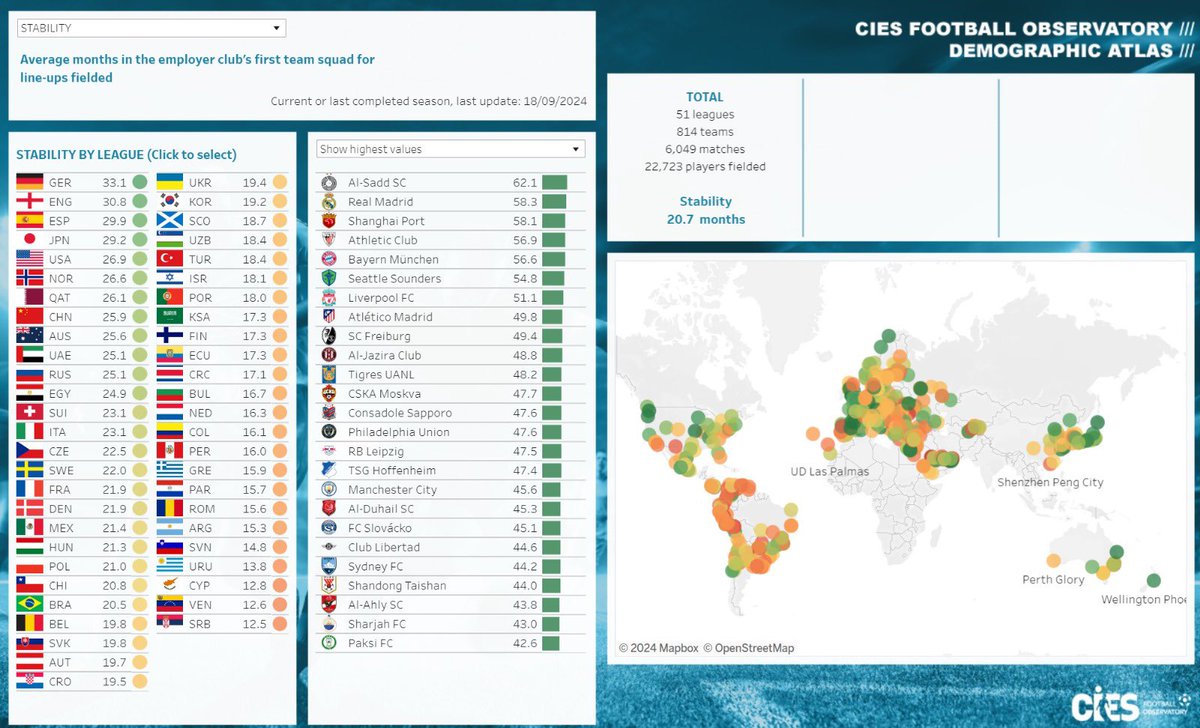Click the Perth Glory map label
This screenshot has width=1200, height=728.
click(1053, 580)
